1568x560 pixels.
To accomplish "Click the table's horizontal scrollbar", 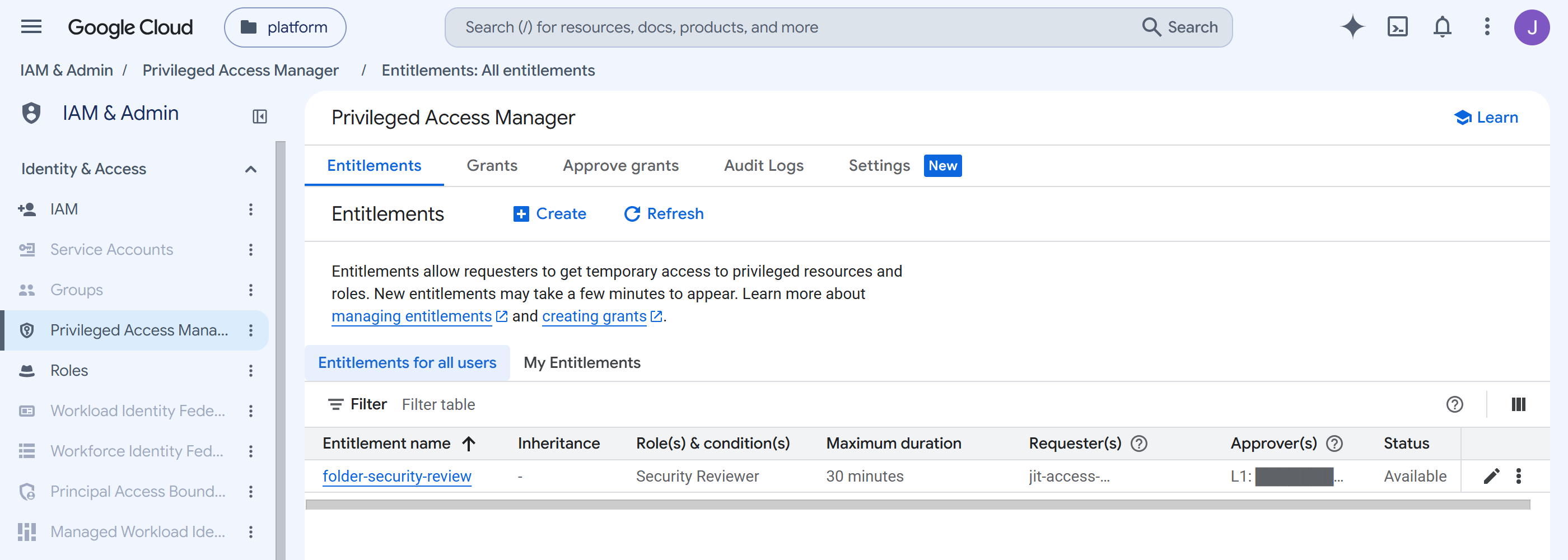I will click(x=918, y=505).
